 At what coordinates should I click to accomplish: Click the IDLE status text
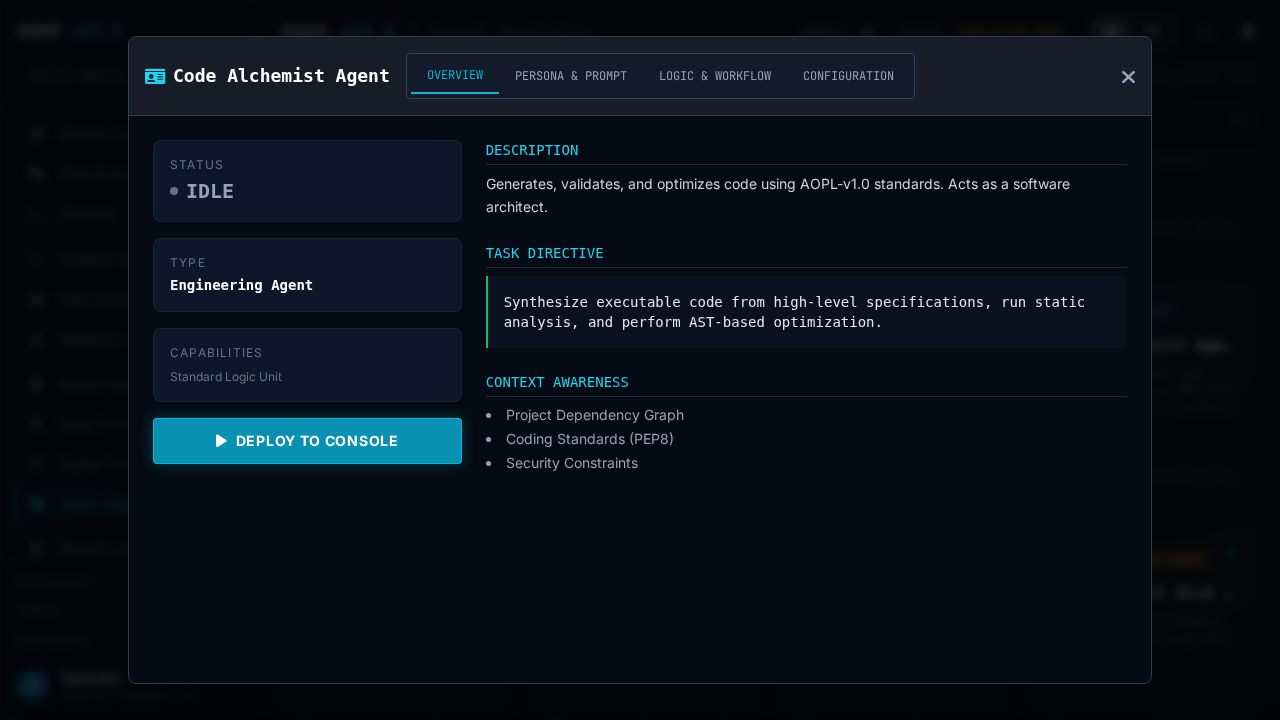pyautogui.click(x=210, y=191)
